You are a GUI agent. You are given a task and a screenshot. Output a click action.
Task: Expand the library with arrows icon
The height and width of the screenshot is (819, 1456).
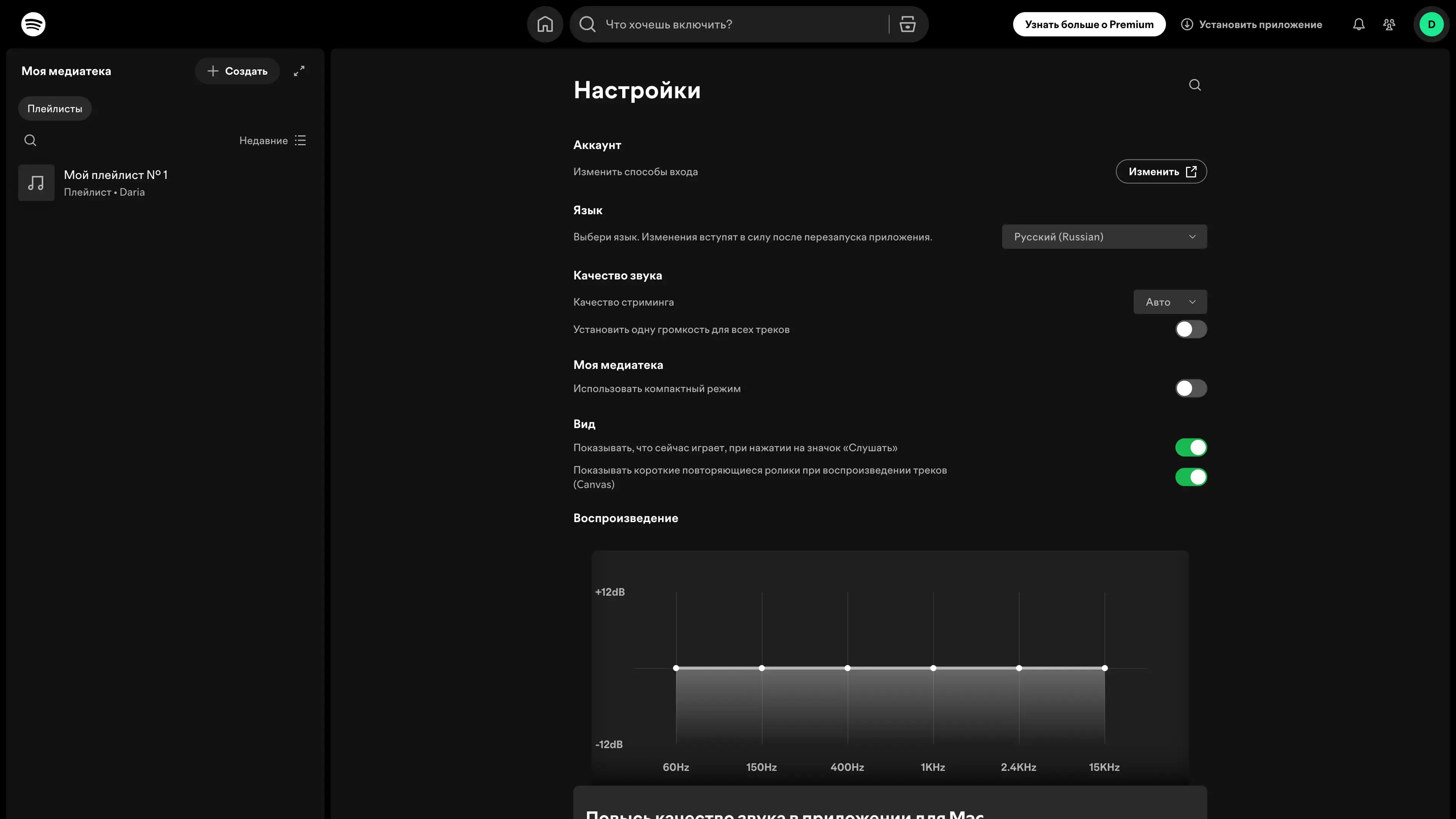[299, 71]
